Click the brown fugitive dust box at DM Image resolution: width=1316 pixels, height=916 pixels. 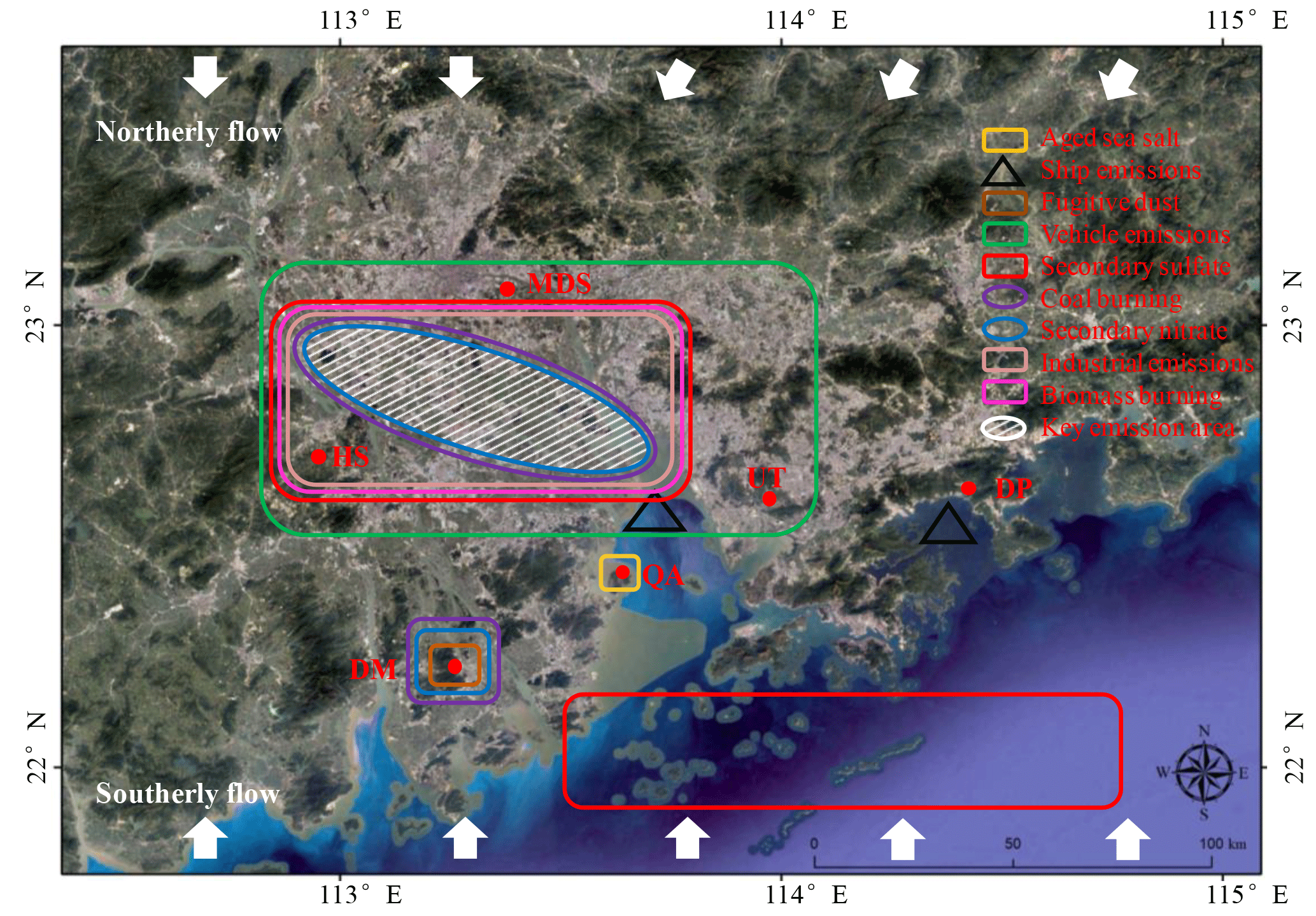(x=455, y=665)
